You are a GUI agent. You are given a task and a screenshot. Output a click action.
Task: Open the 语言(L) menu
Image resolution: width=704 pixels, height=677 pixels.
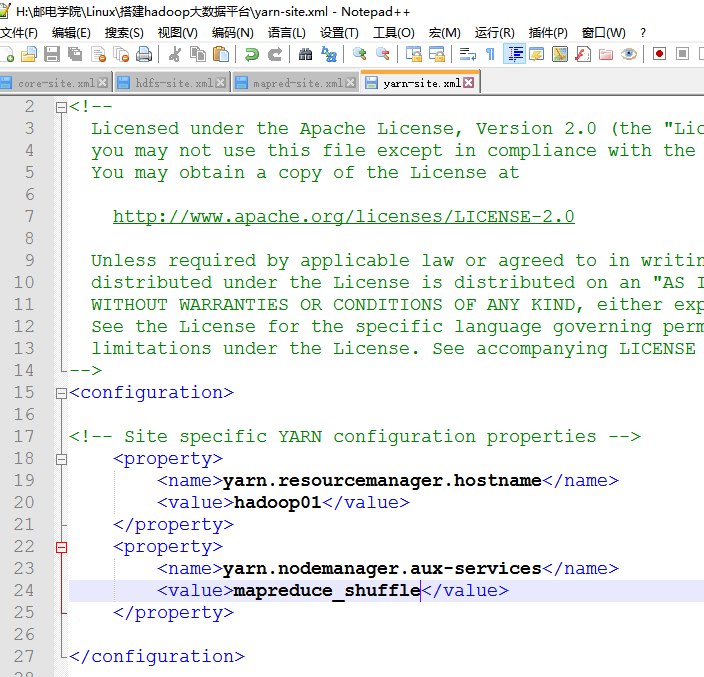click(286, 33)
